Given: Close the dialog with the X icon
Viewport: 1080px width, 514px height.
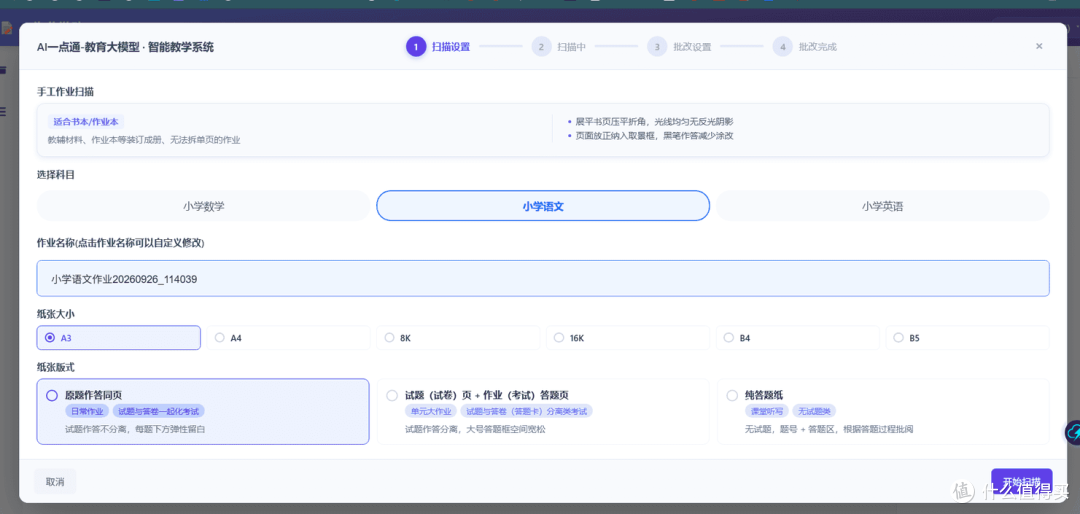Looking at the screenshot, I should pyautogui.click(x=1039, y=46).
